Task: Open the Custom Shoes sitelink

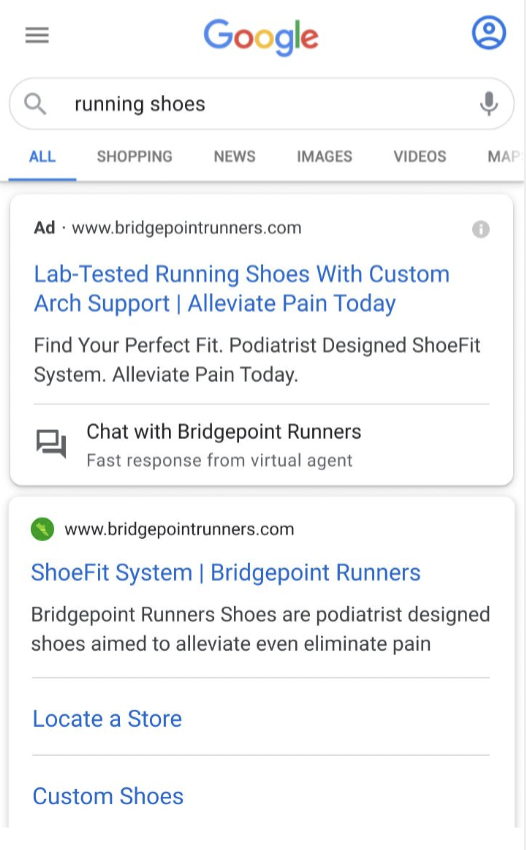Action: (108, 796)
